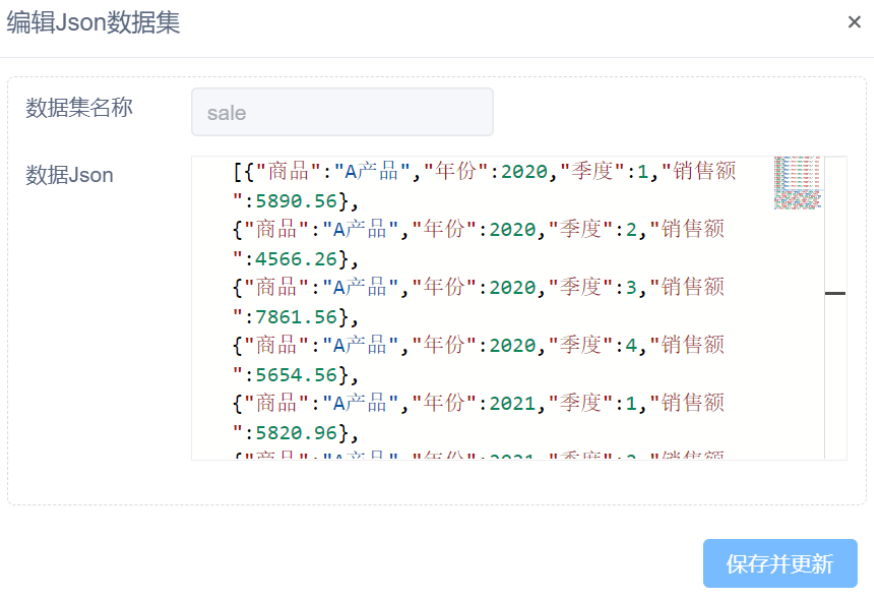Viewport: 874px width, 594px height.
Task: Focus the 数据集名称 input containing sale
Action: tap(342, 112)
